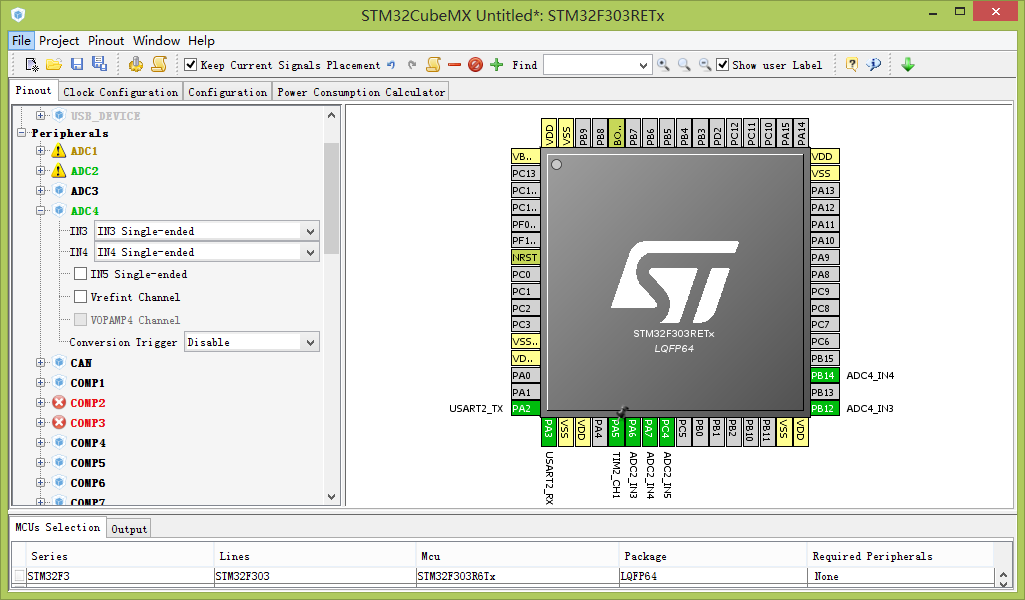This screenshot has height=600, width=1025.
Task: Click pin PB14 on the chip
Action: tap(824, 375)
